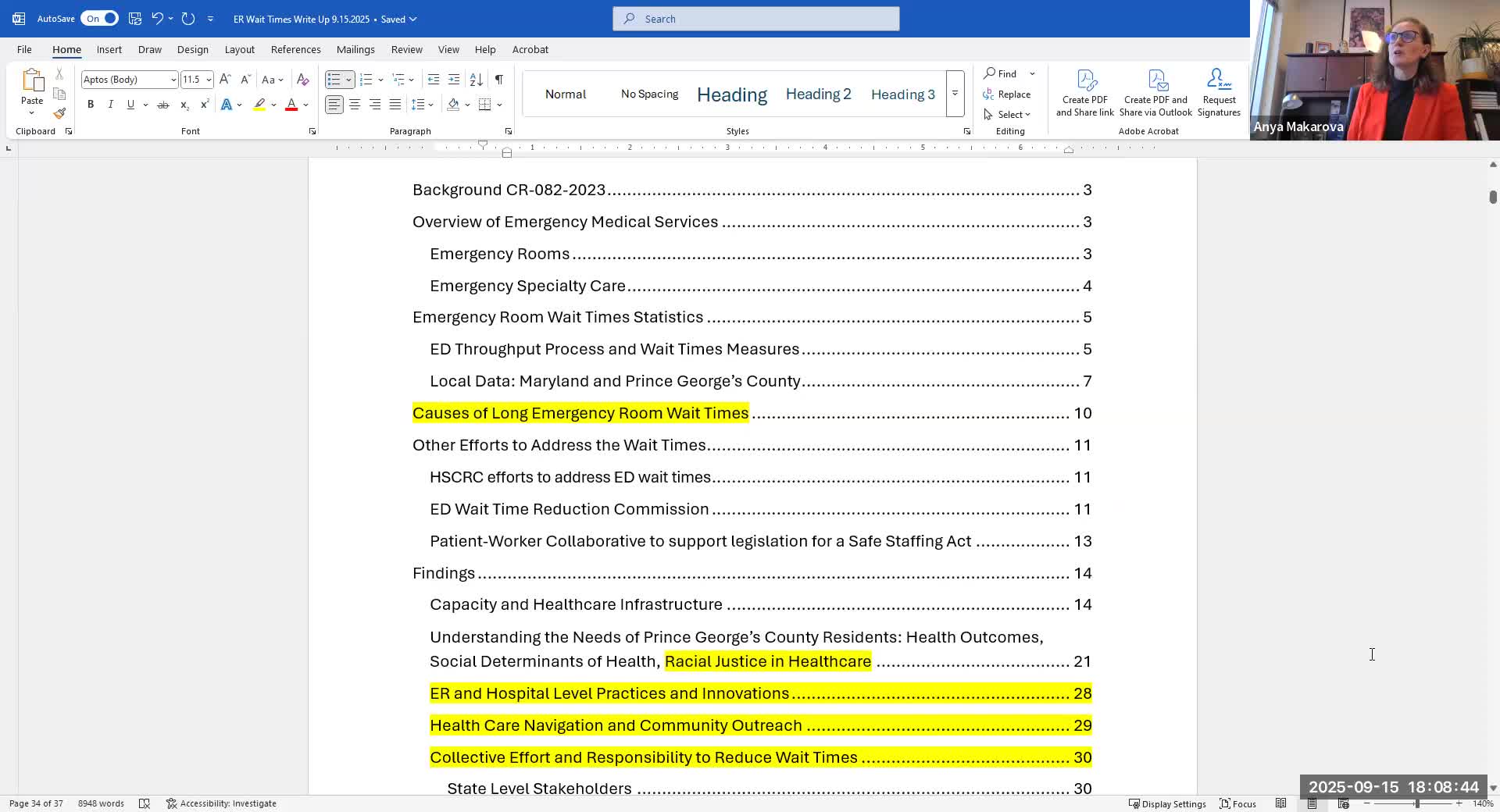Click the Format Painter icon
Image resolution: width=1500 pixels, height=812 pixels.
coord(59,113)
